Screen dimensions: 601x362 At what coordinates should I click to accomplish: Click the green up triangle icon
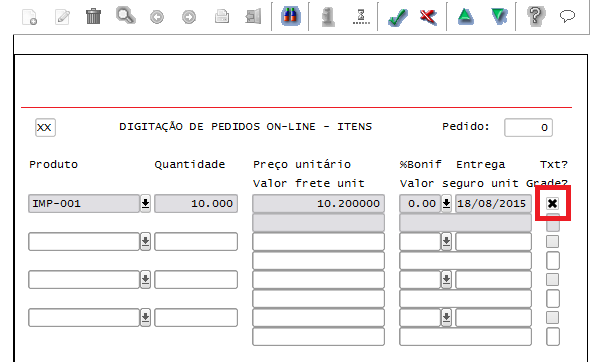pos(465,16)
